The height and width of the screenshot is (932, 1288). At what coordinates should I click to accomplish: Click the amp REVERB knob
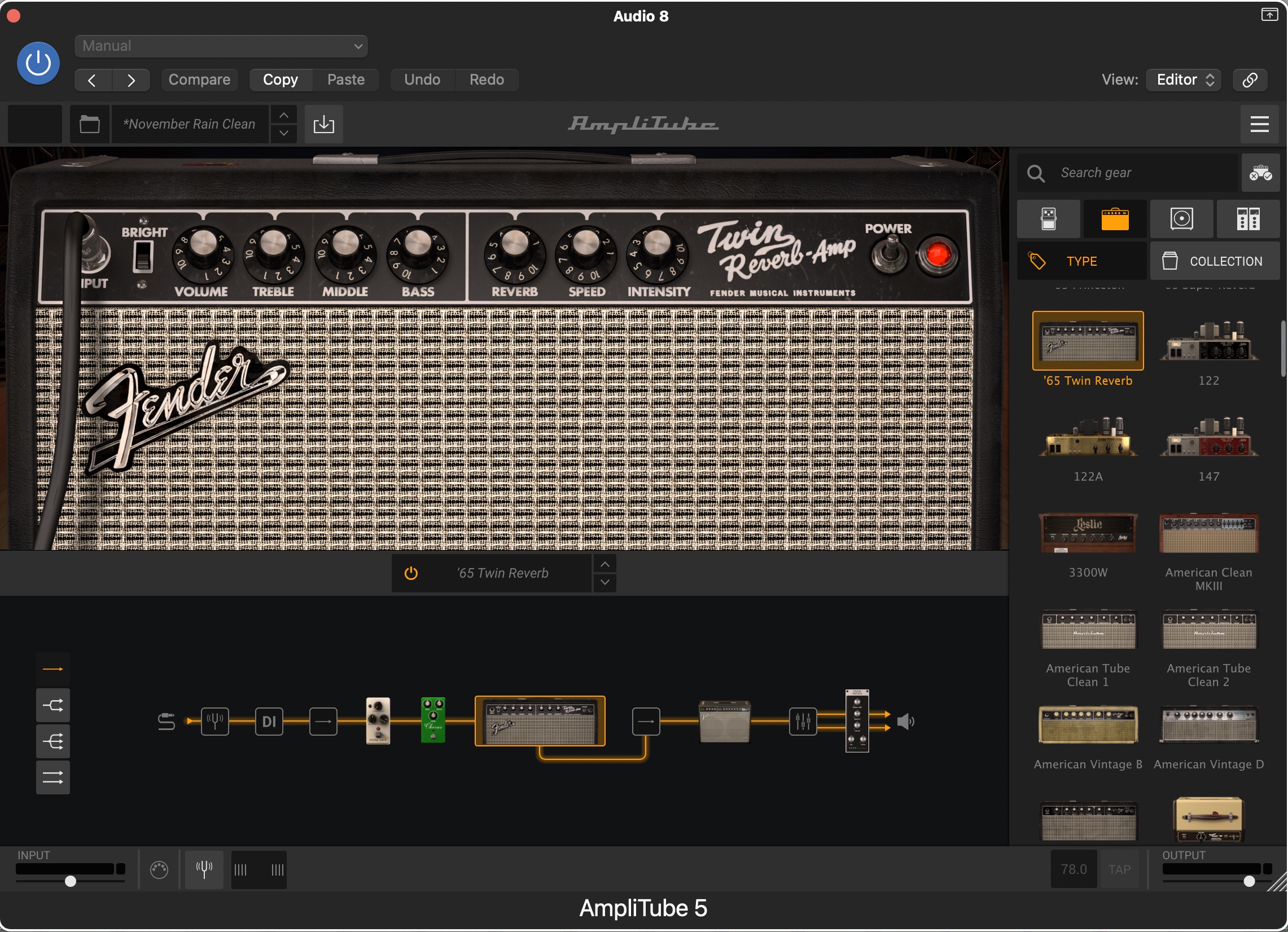pos(515,254)
